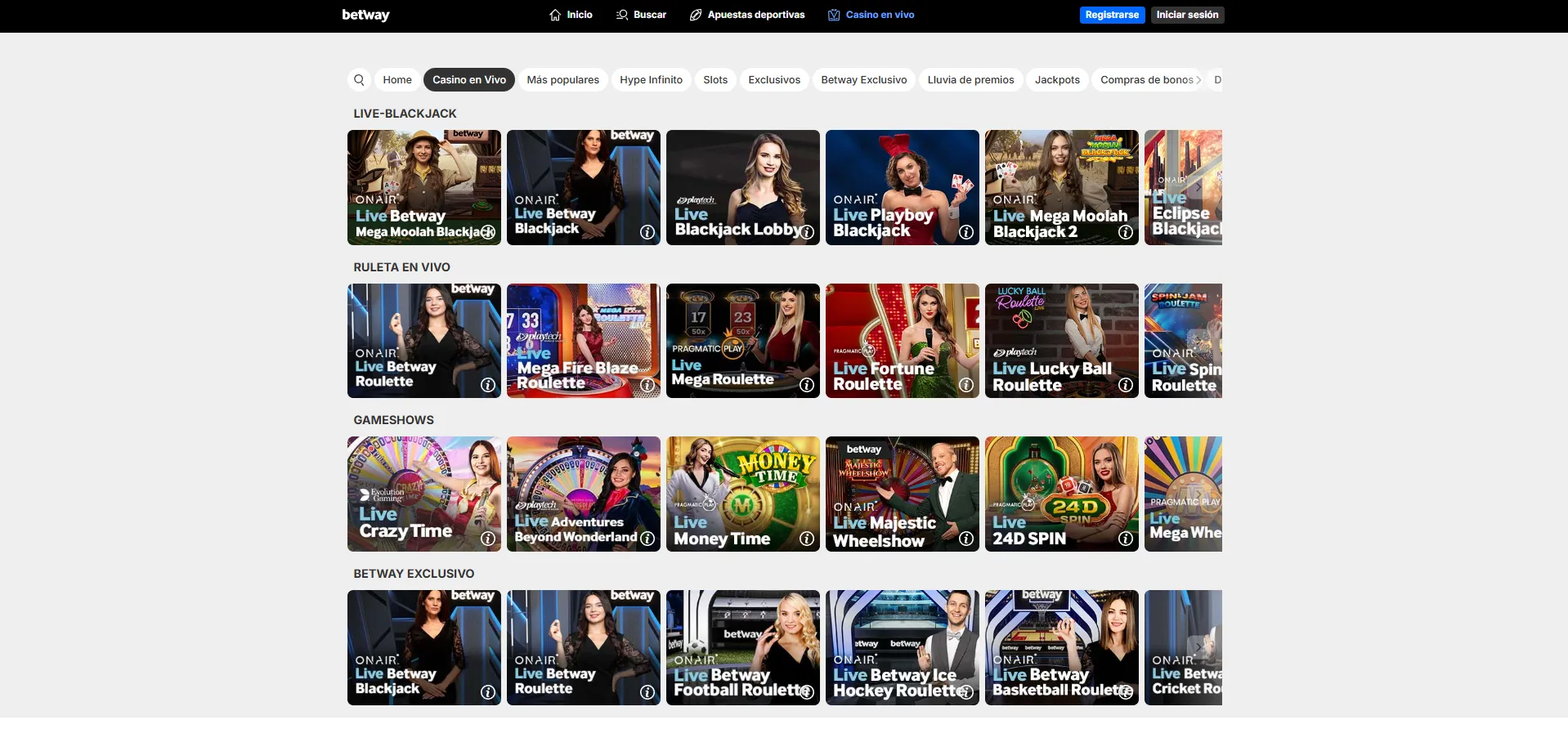Switch to Exclusivos tab
This screenshot has height=729, width=1568.
pyautogui.click(x=774, y=79)
